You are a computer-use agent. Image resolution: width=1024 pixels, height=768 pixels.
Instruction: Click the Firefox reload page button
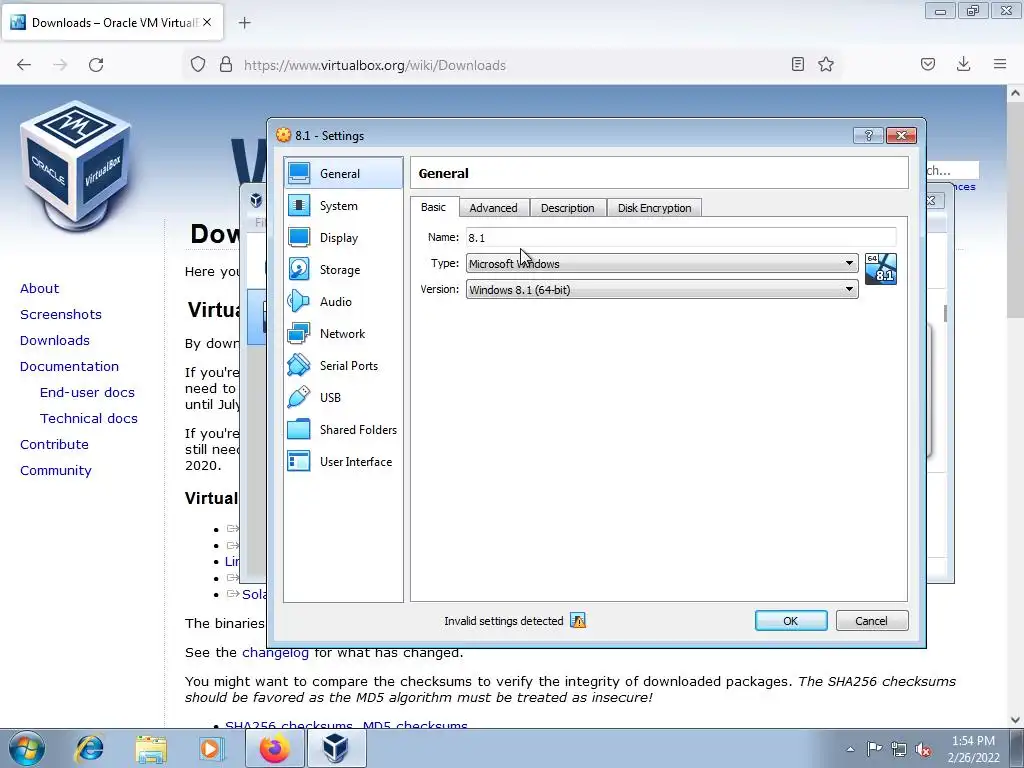click(96, 65)
